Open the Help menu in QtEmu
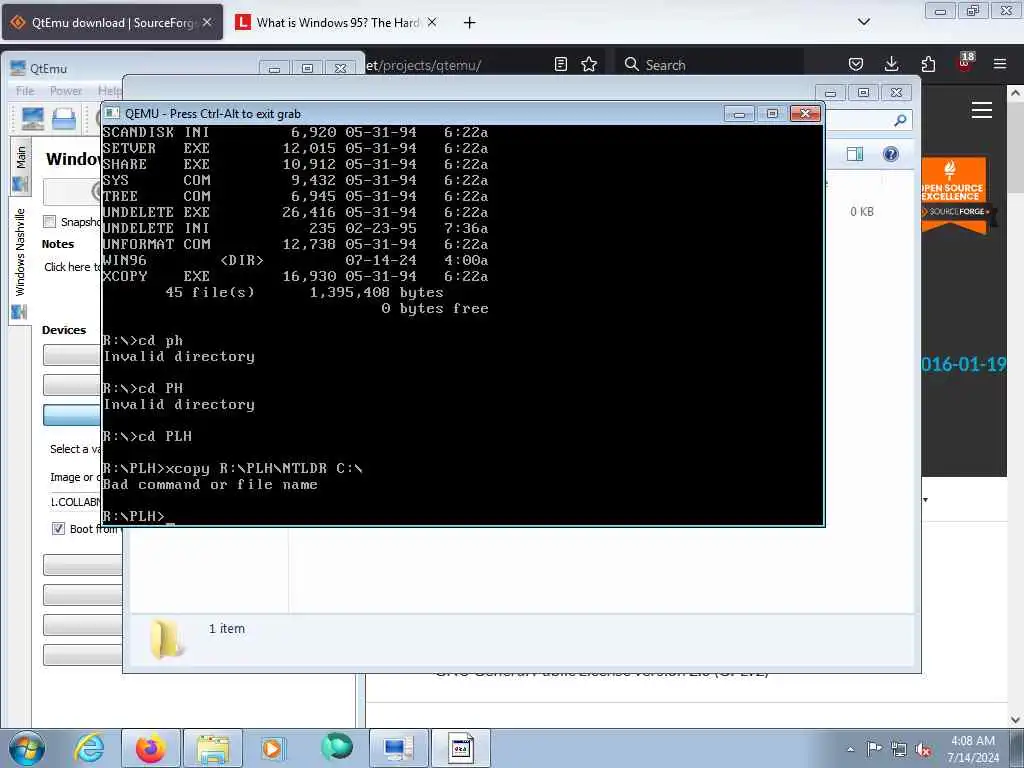The width and height of the screenshot is (1024, 768). (109, 91)
